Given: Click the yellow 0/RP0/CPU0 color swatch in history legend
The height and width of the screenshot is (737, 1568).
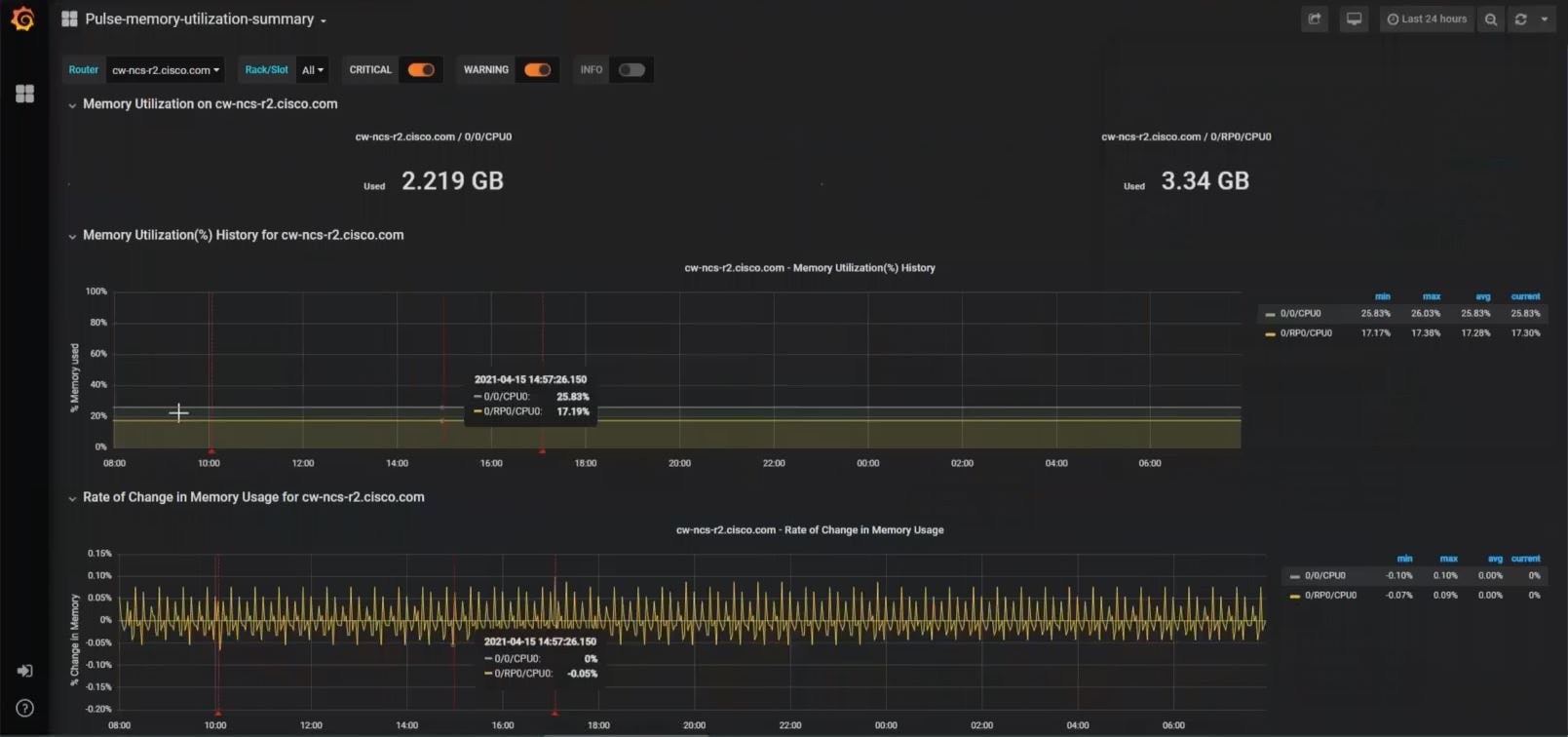Looking at the screenshot, I should (x=1270, y=334).
